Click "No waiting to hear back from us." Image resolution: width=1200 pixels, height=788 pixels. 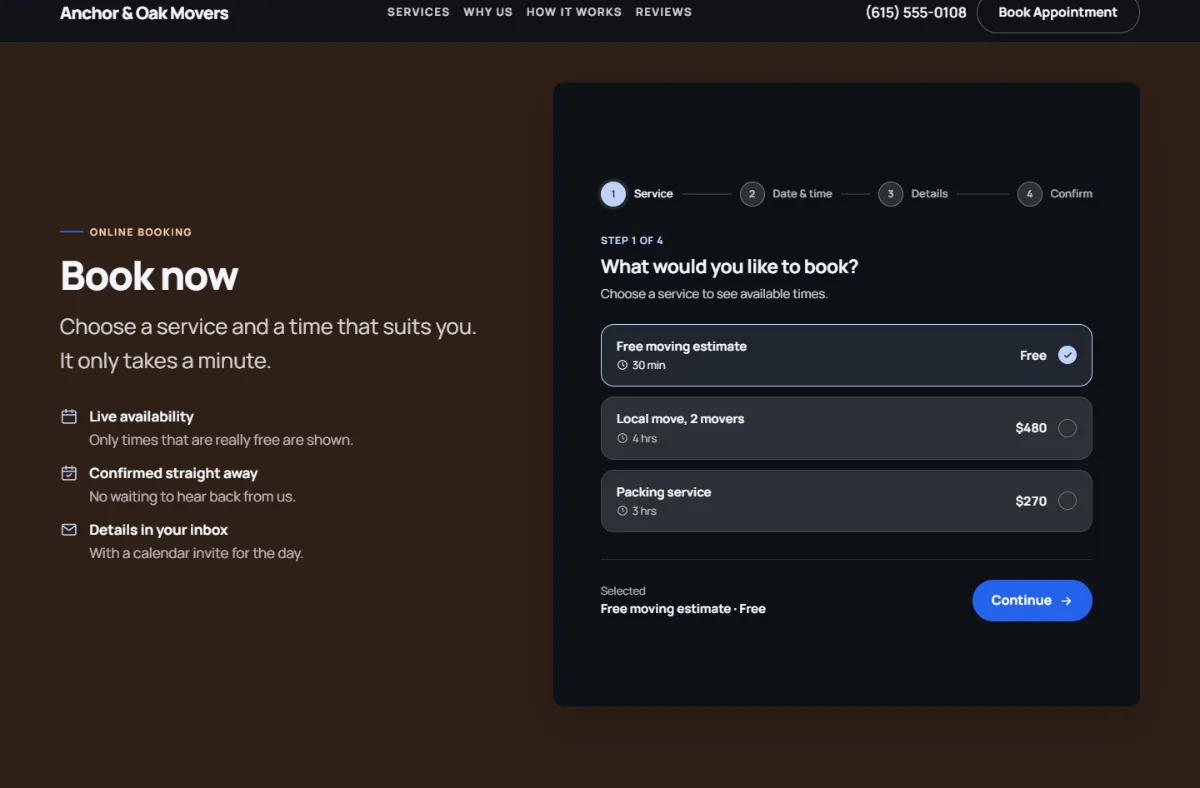tap(192, 496)
